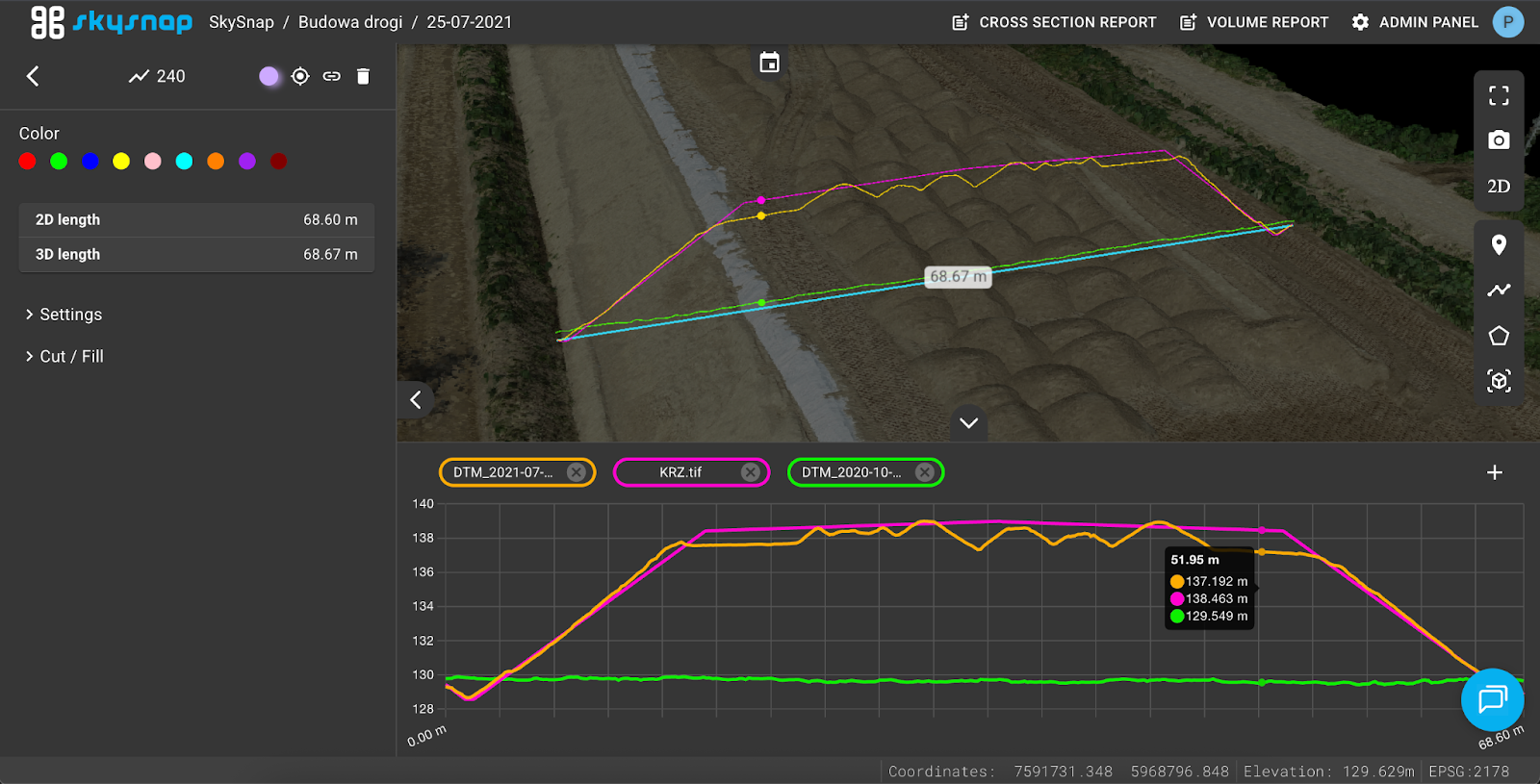Screen dimensions: 1540x784
Task: Remove DTM_2020-10 layer from chart
Action: click(x=925, y=472)
